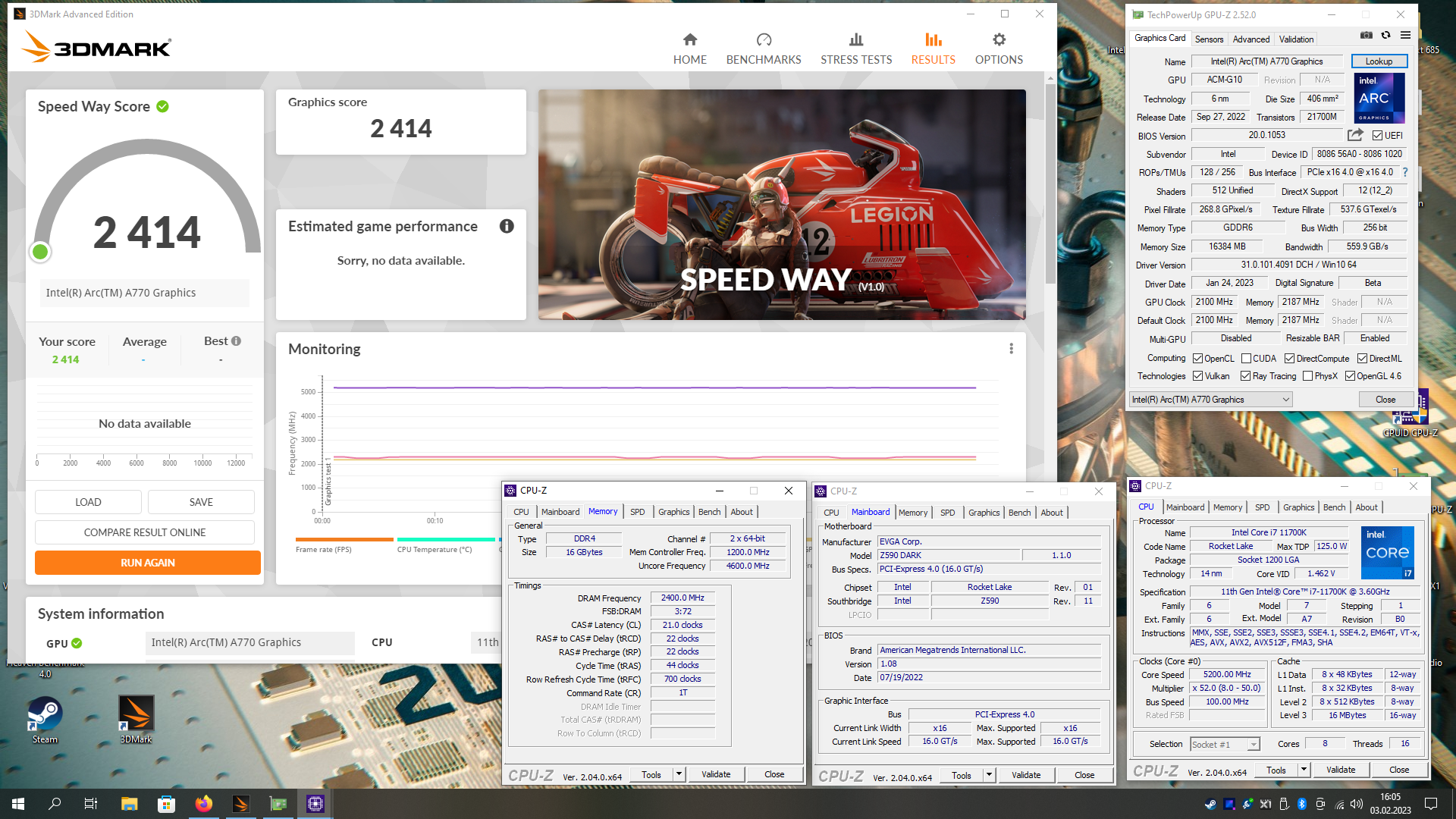The image size is (1456, 819).
Task: Click Graphics score card value 2 414
Action: click(400, 129)
